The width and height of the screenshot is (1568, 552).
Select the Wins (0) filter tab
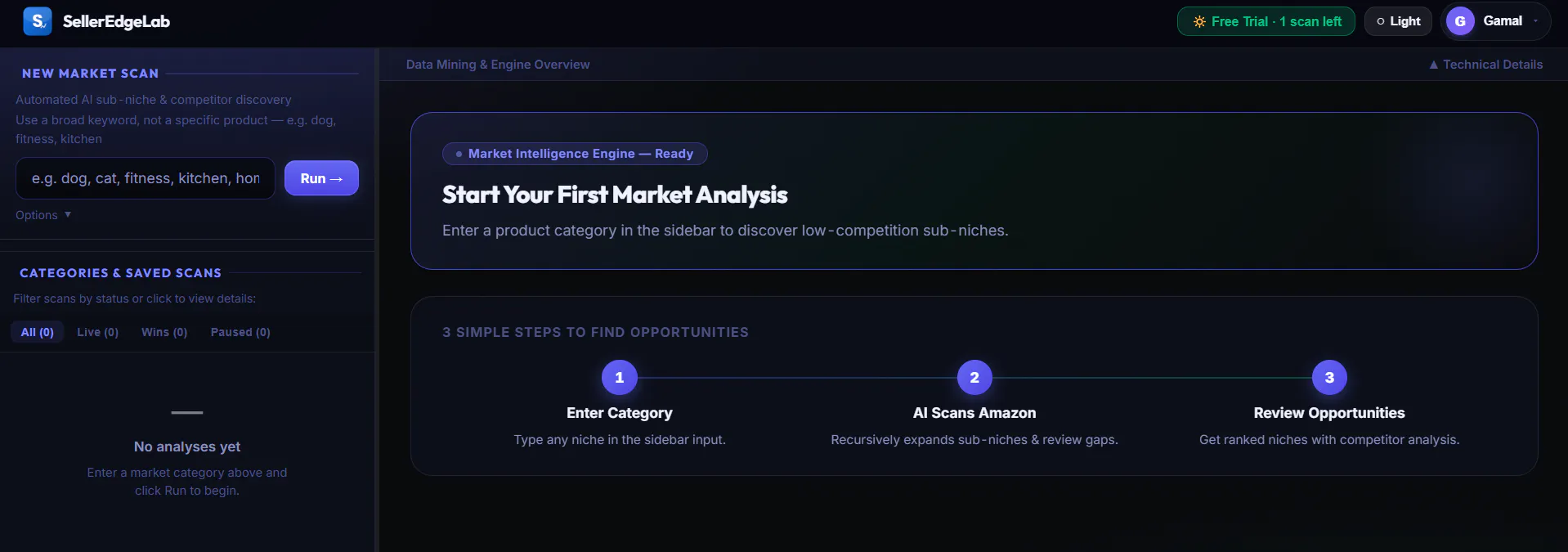tap(164, 332)
